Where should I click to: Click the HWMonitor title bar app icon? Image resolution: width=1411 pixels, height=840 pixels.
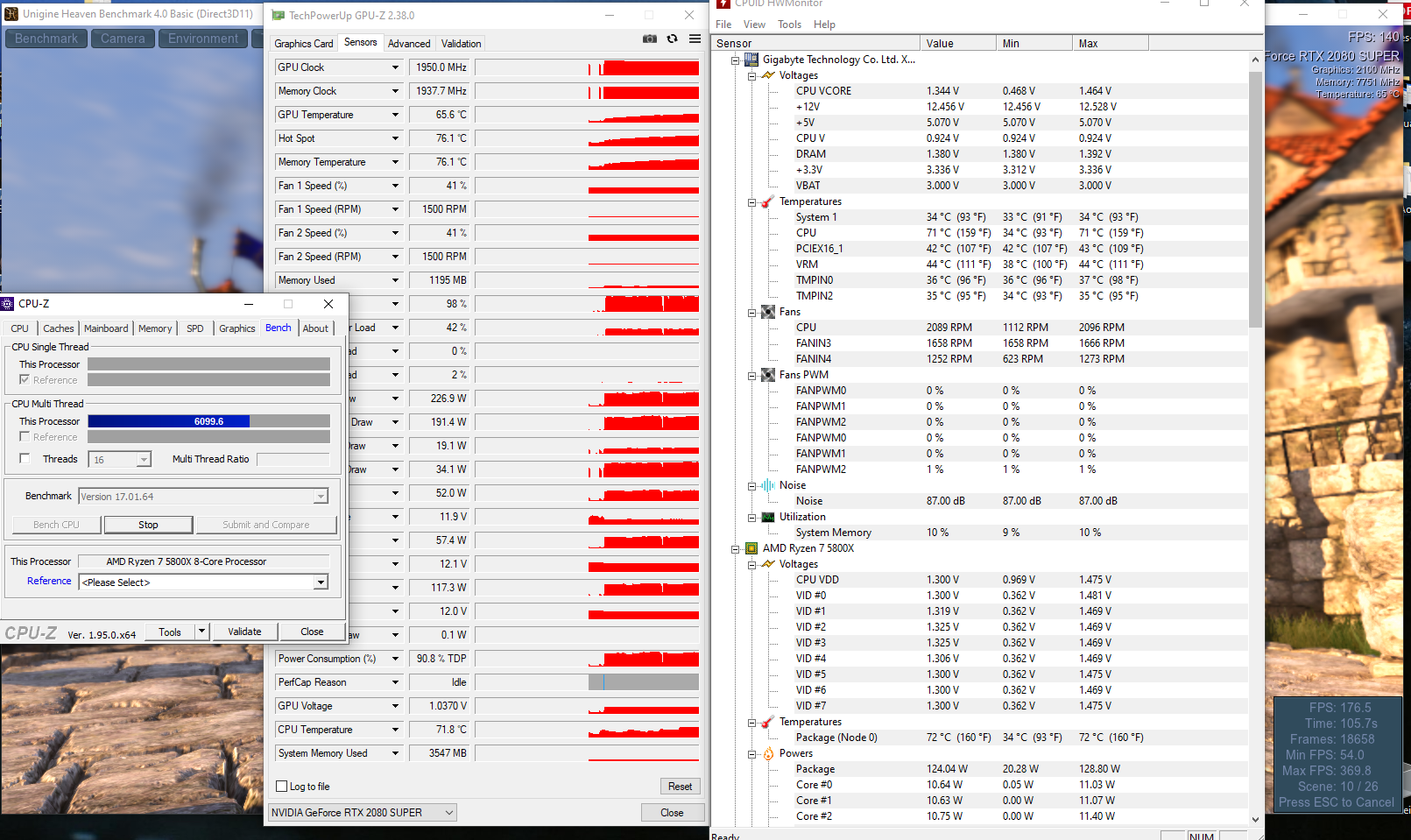pyautogui.click(x=723, y=4)
